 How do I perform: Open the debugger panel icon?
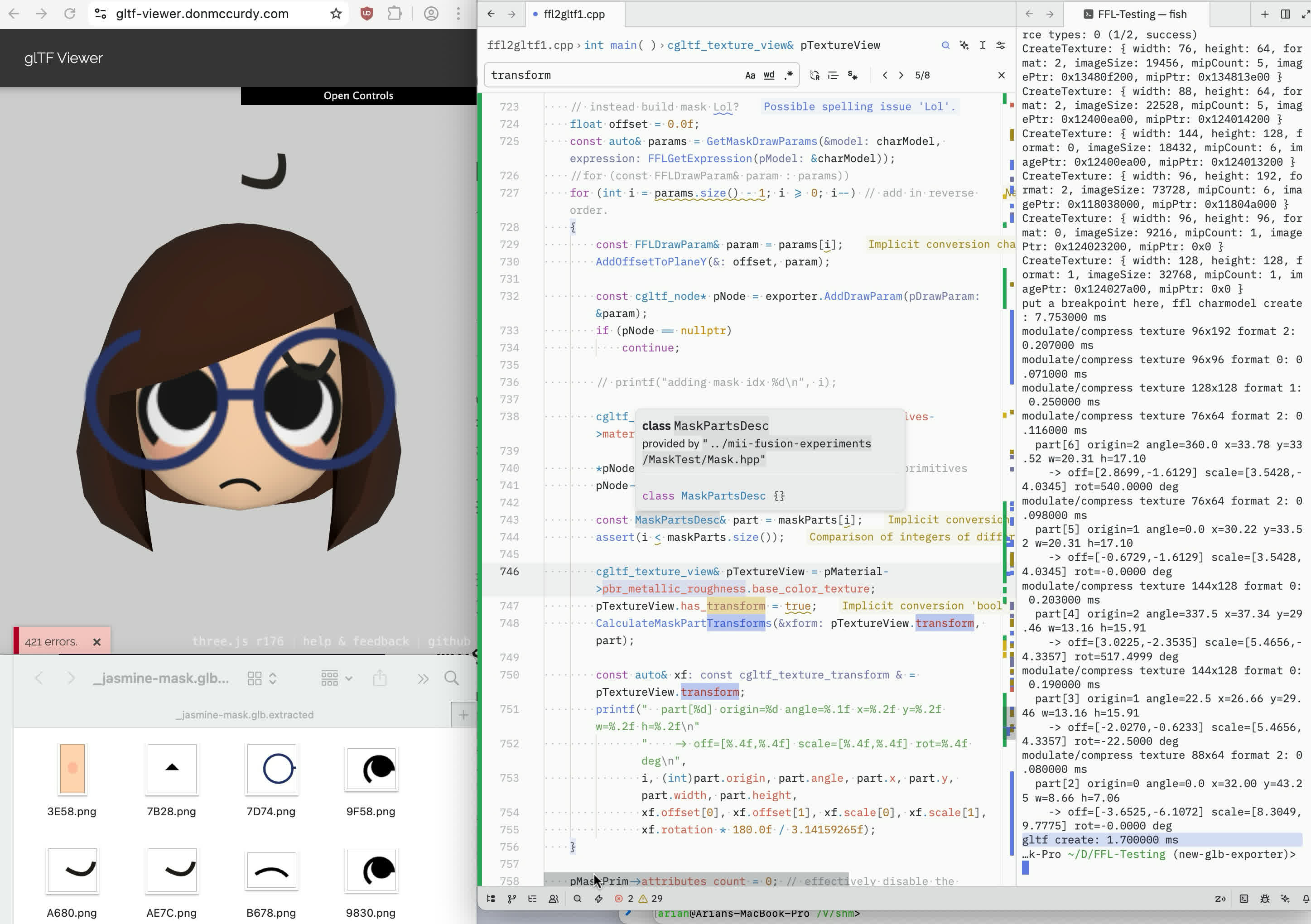(x=1265, y=898)
